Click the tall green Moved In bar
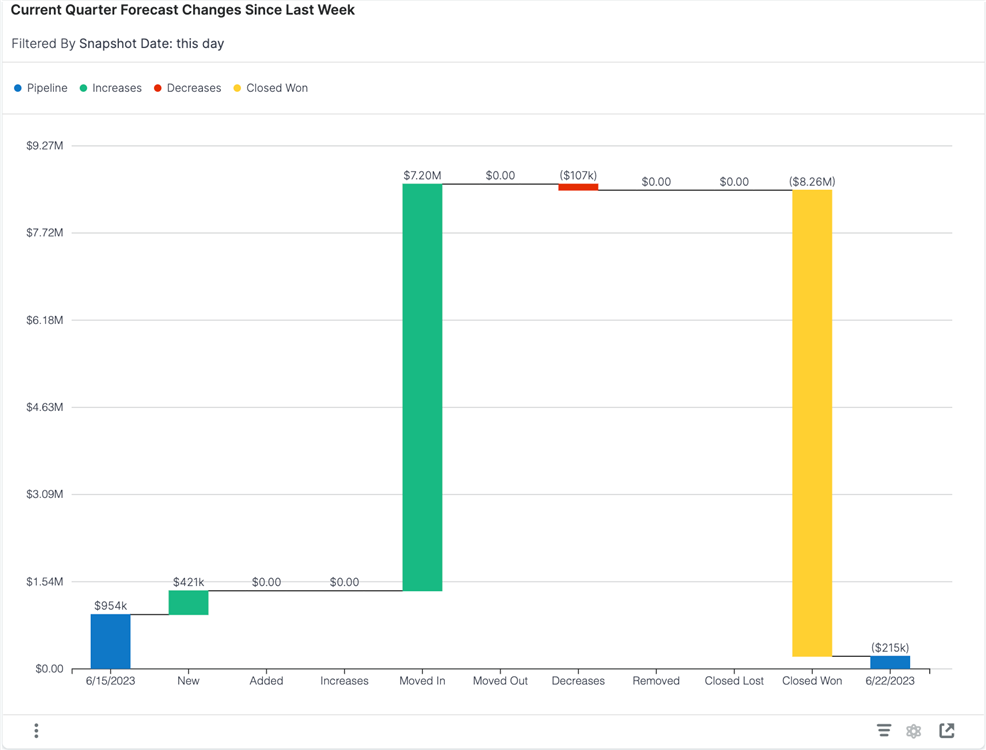This screenshot has width=986, height=750. click(422, 387)
